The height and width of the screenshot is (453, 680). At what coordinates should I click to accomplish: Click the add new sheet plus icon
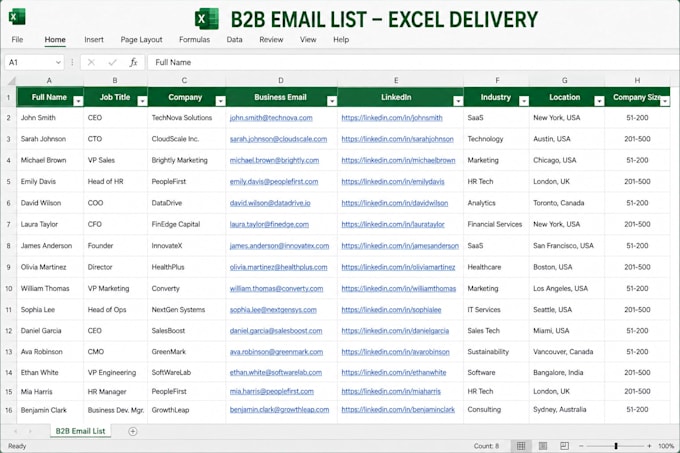click(x=133, y=431)
